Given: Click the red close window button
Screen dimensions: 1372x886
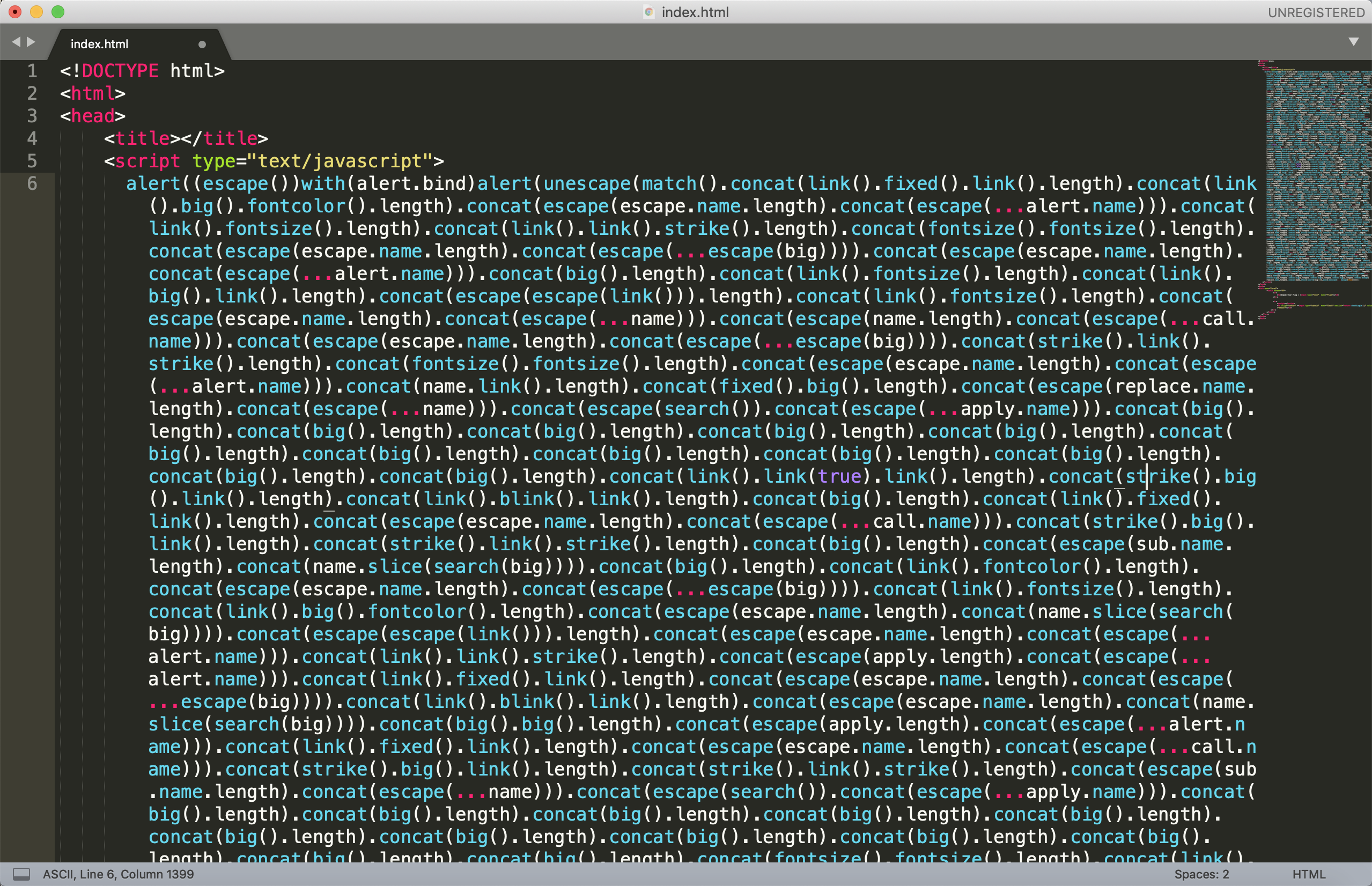Looking at the screenshot, I should pyautogui.click(x=16, y=12).
